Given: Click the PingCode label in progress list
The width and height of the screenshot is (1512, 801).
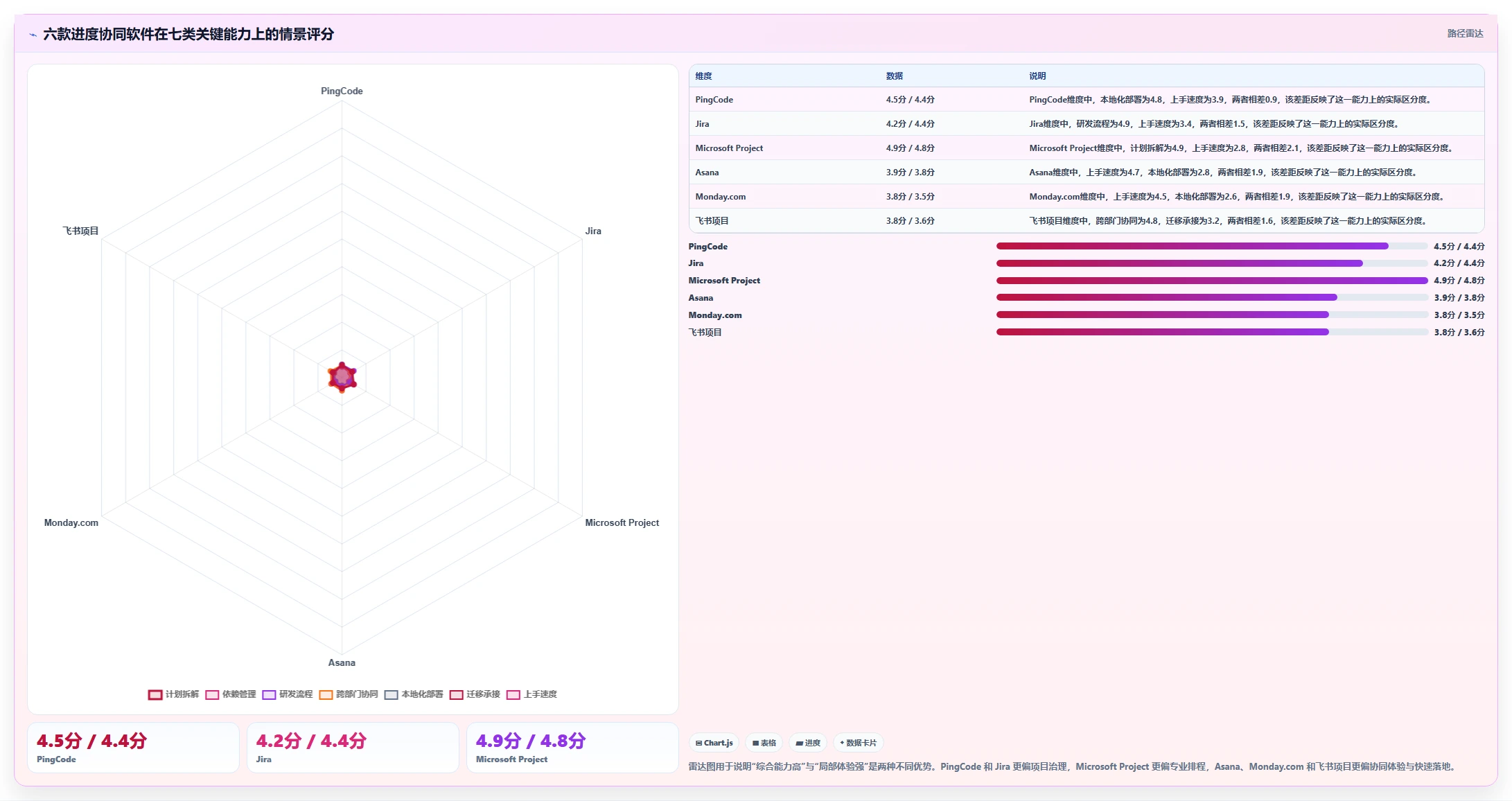Looking at the screenshot, I should pos(707,247).
